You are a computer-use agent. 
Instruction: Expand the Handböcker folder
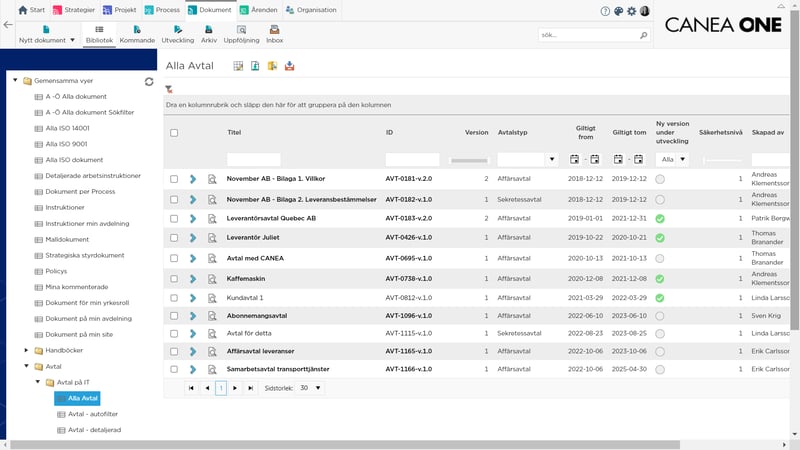[27, 351]
